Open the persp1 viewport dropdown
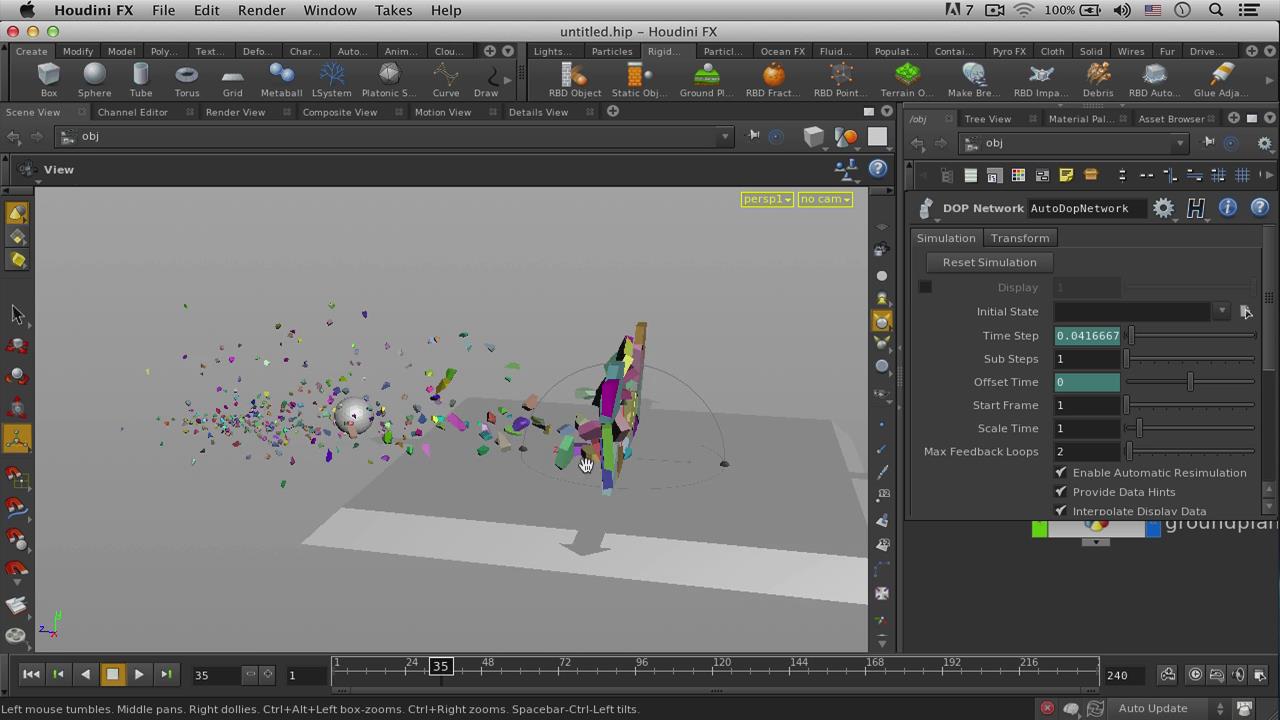The image size is (1280, 720). pos(767,199)
